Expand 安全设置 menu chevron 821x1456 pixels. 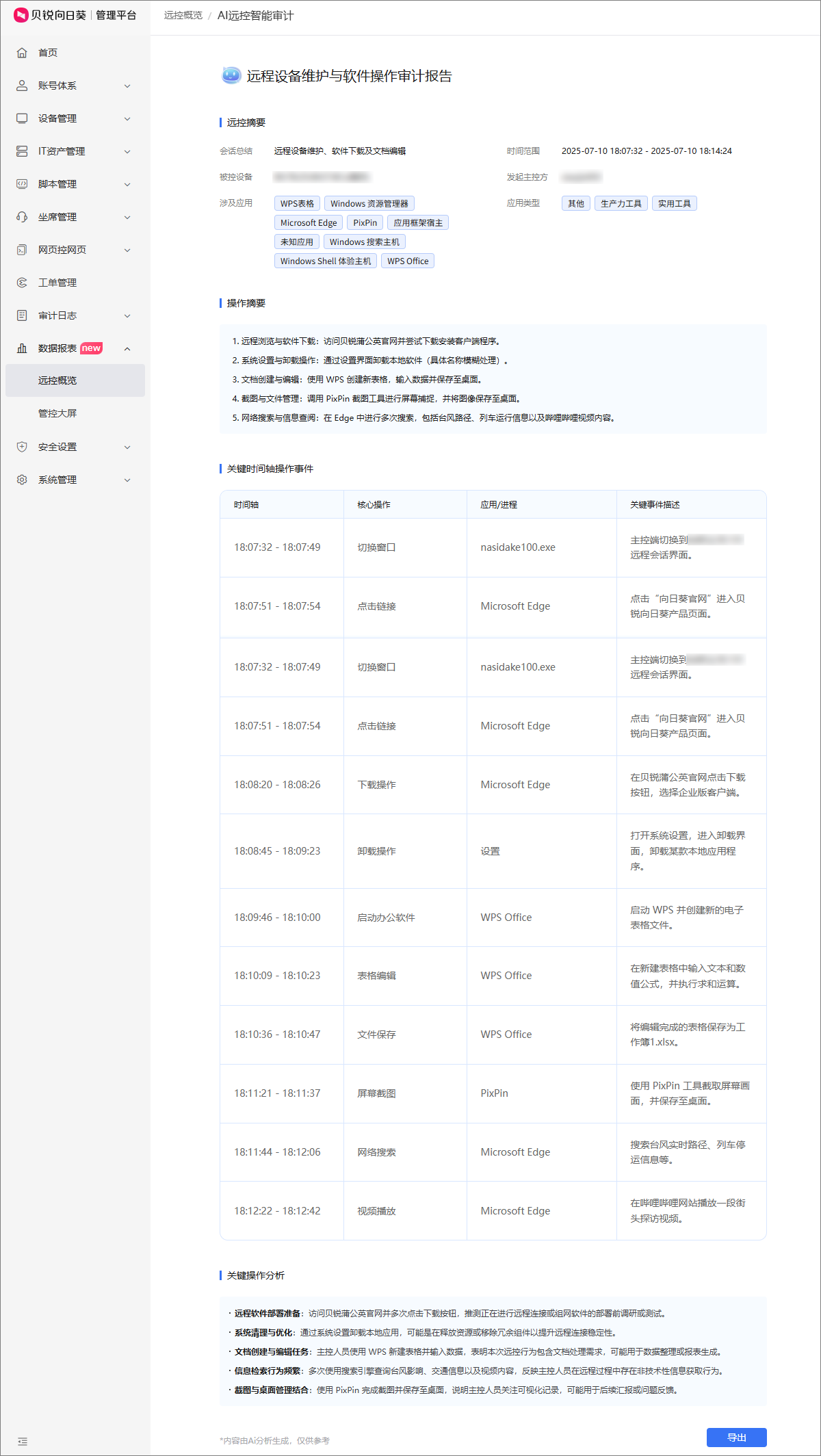127,447
